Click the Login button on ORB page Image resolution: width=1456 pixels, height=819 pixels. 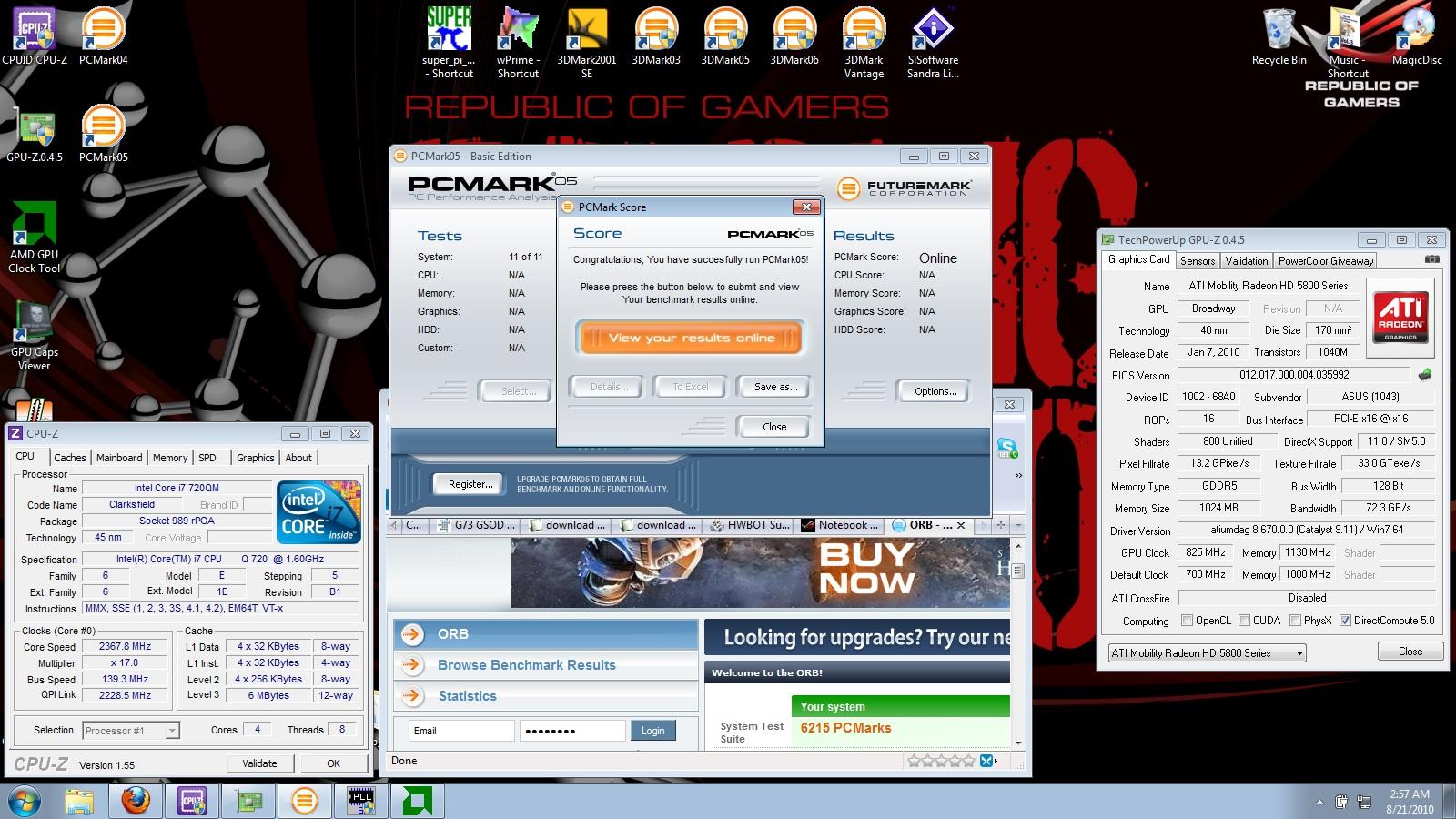(653, 731)
